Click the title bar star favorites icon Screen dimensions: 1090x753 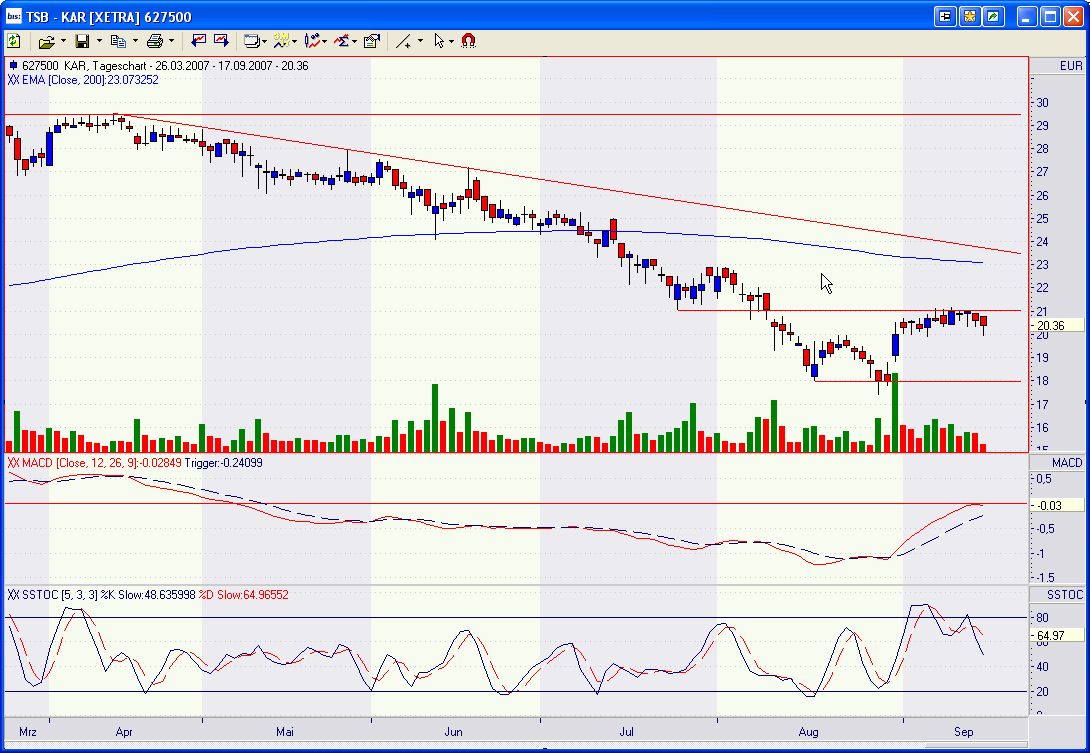[969, 16]
